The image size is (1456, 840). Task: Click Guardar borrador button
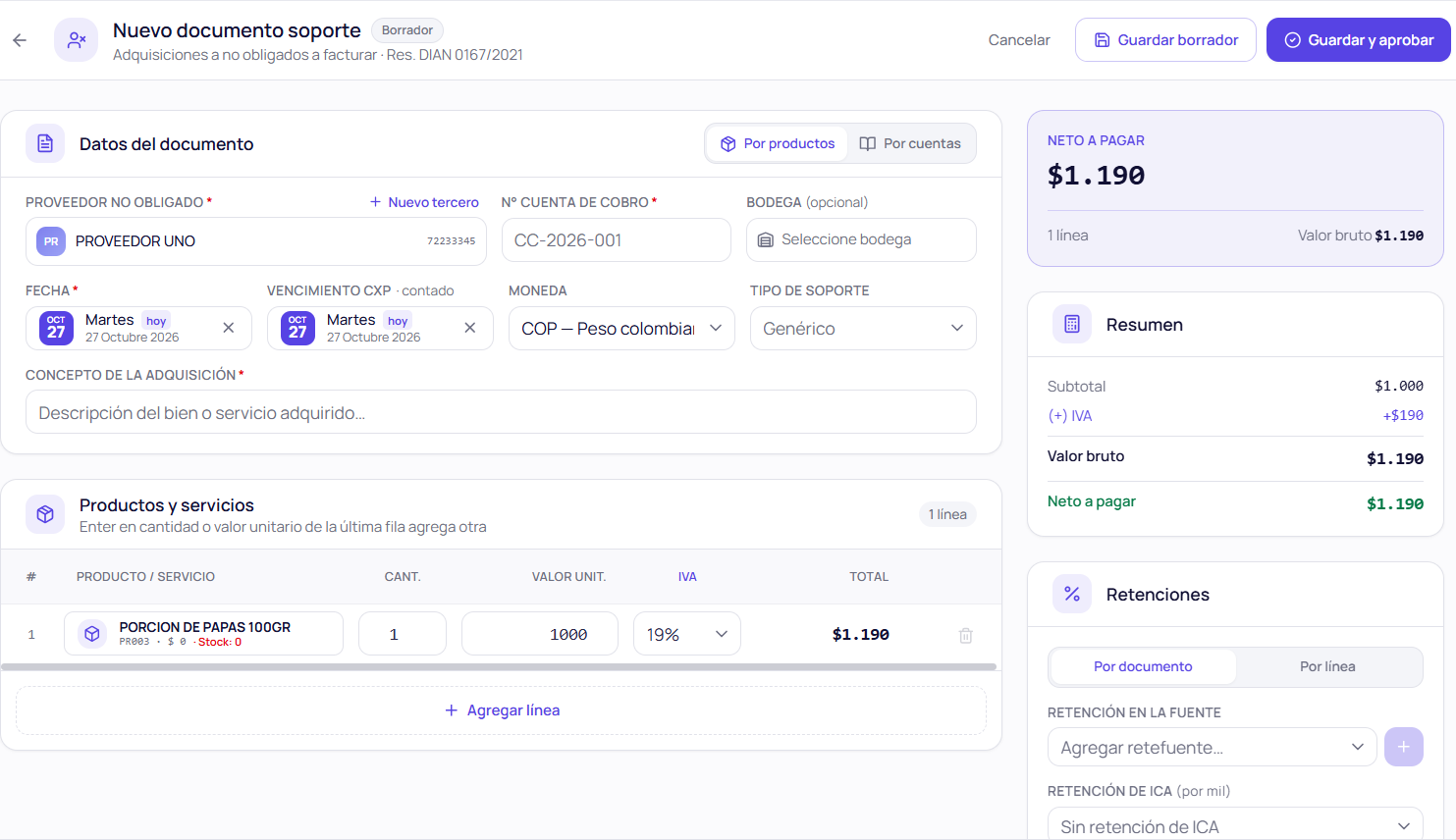[1165, 40]
